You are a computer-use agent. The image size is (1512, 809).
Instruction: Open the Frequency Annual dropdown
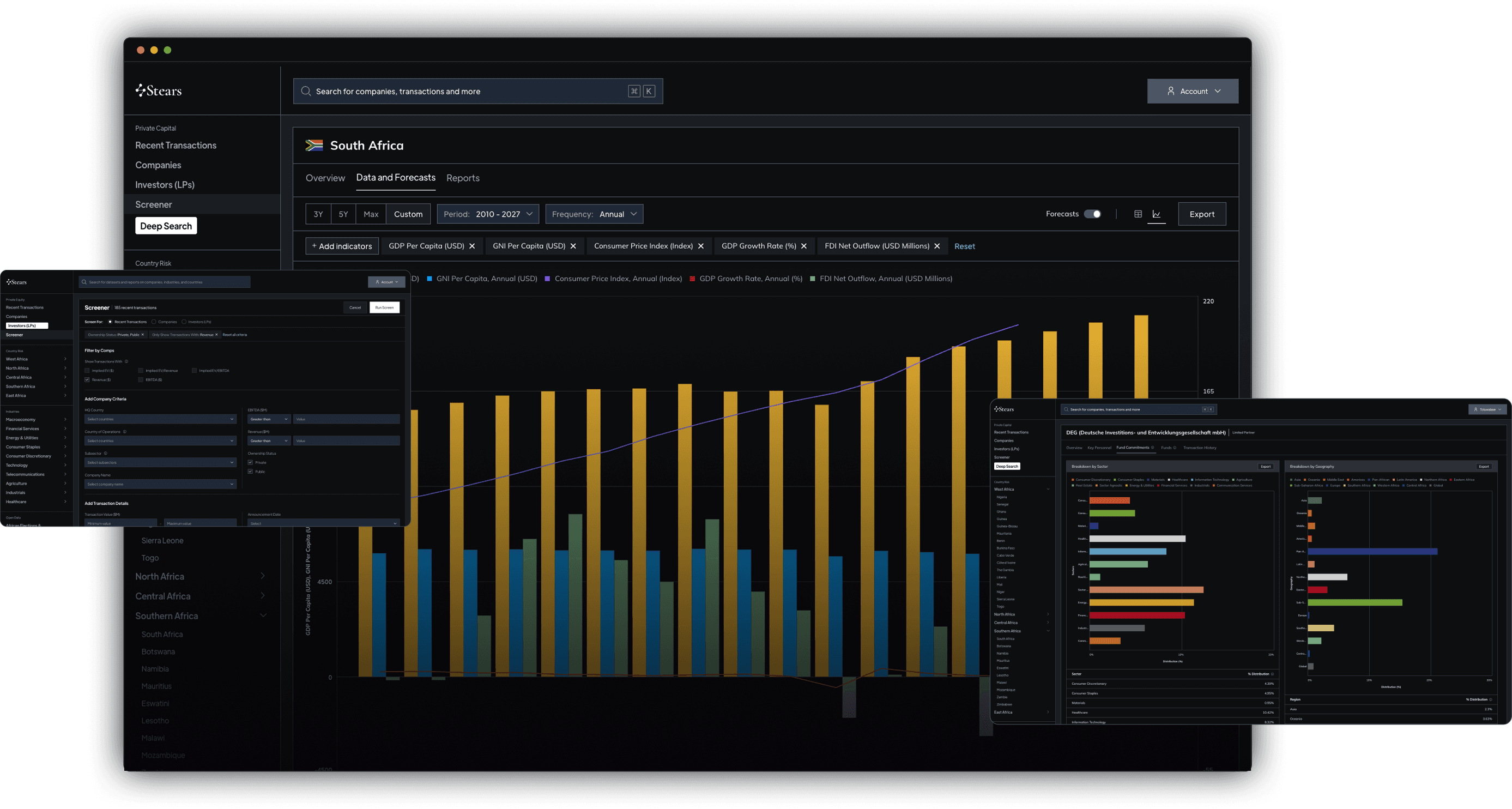tap(594, 214)
